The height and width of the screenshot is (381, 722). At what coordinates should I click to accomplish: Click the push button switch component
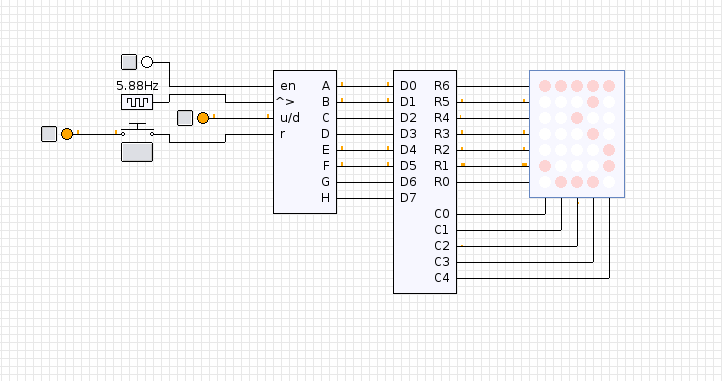[137, 130]
